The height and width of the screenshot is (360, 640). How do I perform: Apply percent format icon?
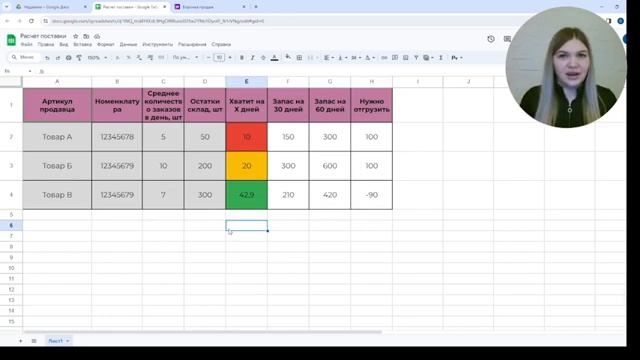click(128, 58)
